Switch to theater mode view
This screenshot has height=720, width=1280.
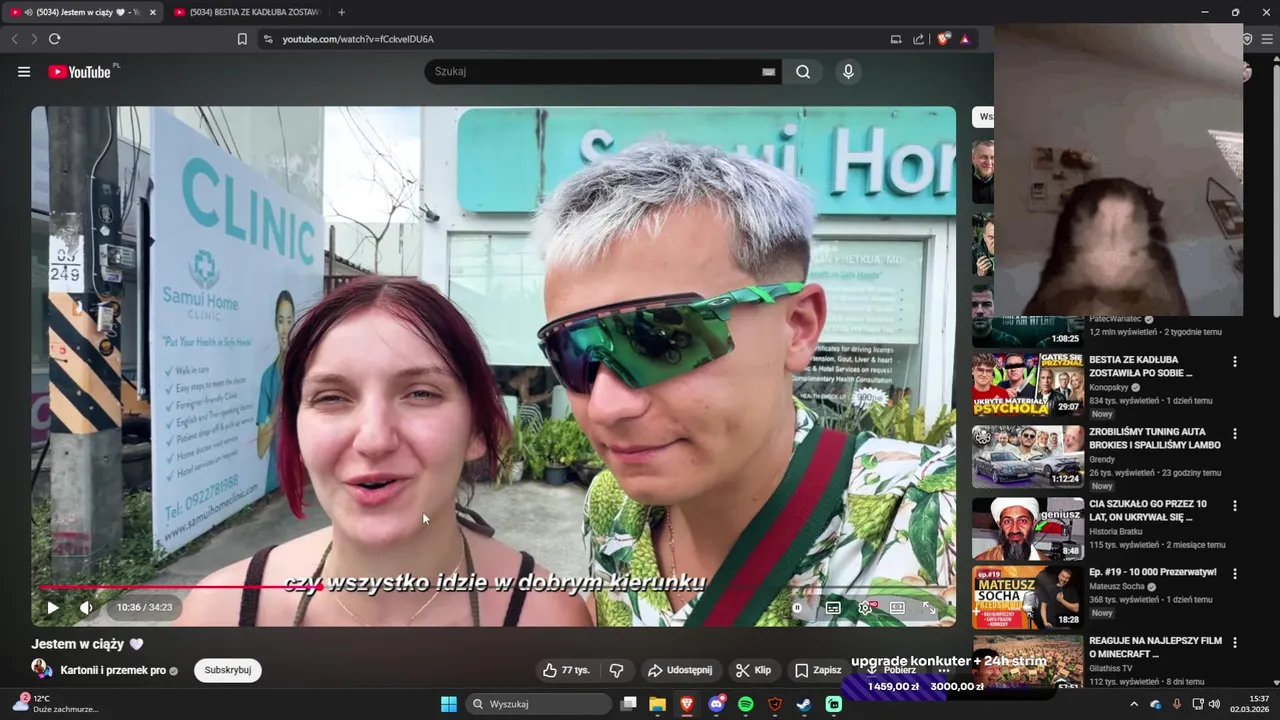tap(897, 607)
